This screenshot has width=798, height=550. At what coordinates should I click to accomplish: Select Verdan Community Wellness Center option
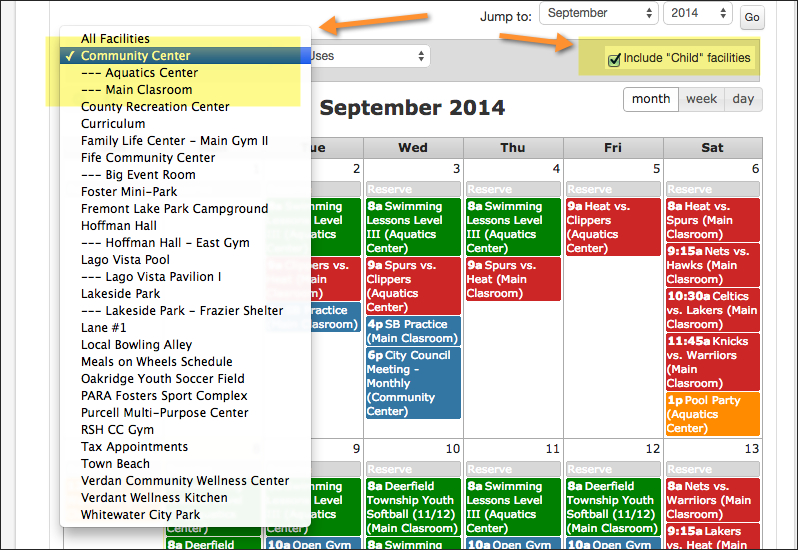point(185,481)
